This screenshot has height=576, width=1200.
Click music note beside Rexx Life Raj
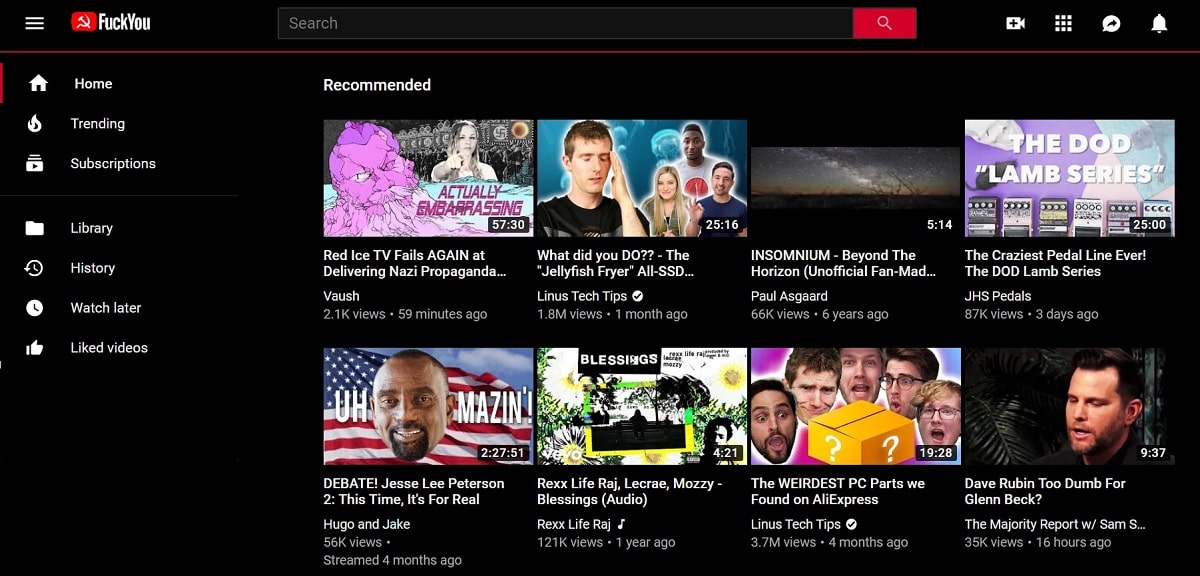pyautogui.click(x=621, y=524)
